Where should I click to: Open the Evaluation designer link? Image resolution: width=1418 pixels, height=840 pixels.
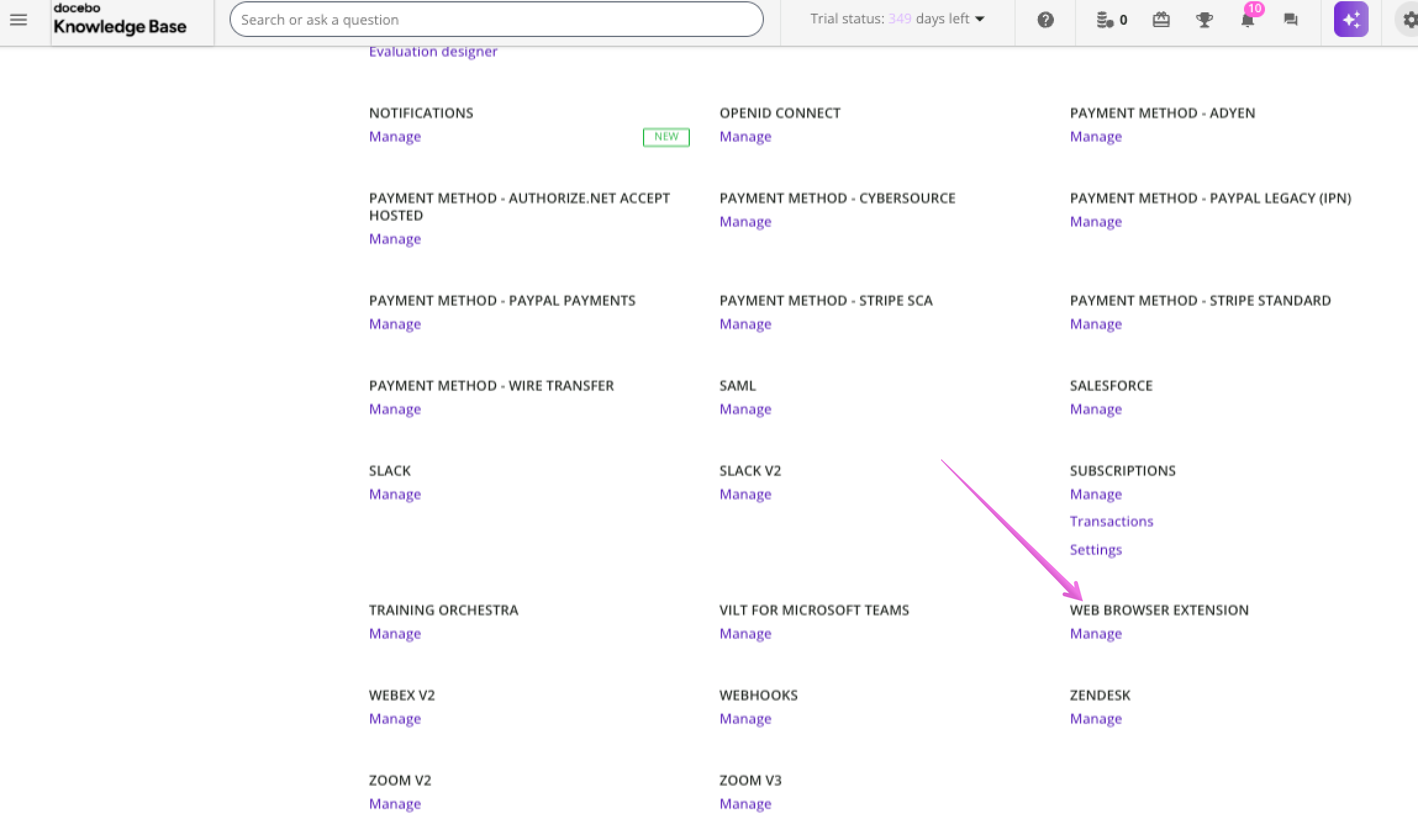pos(433,51)
